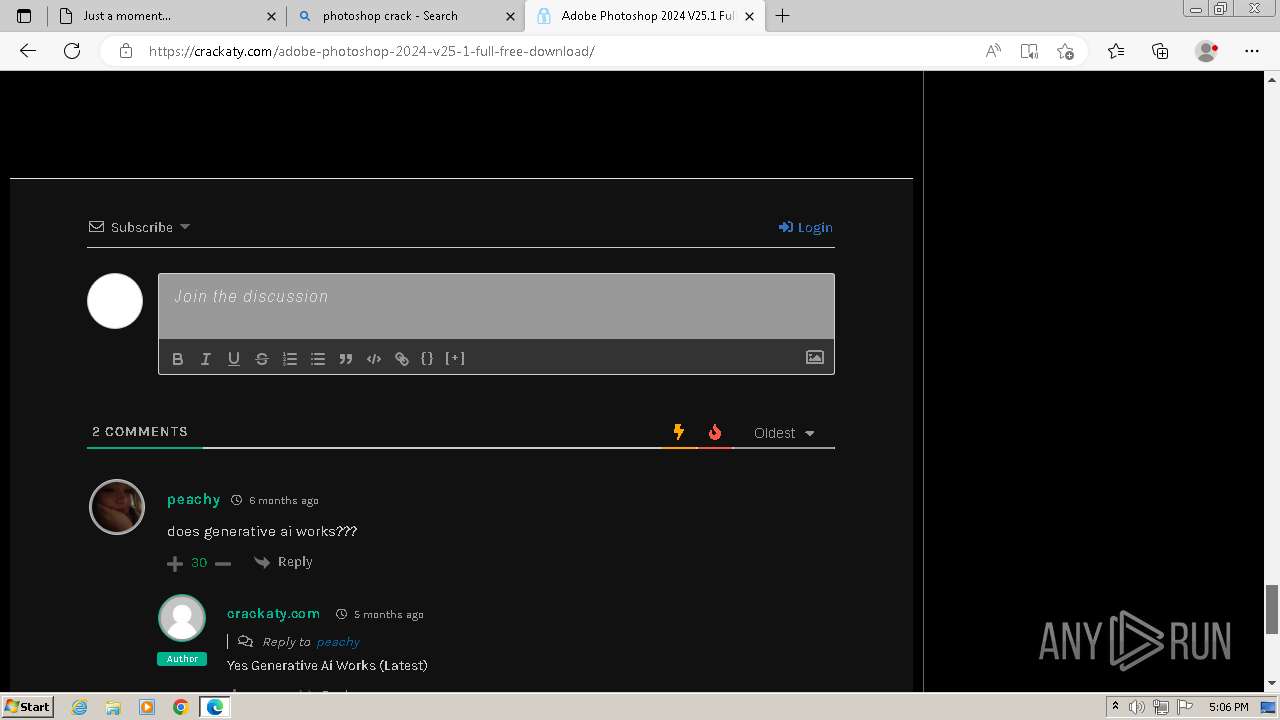The width and height of the screenshot is (1280, 720).
Task: Upvote peachy's comment with plus icon
Action: [175, 564]
